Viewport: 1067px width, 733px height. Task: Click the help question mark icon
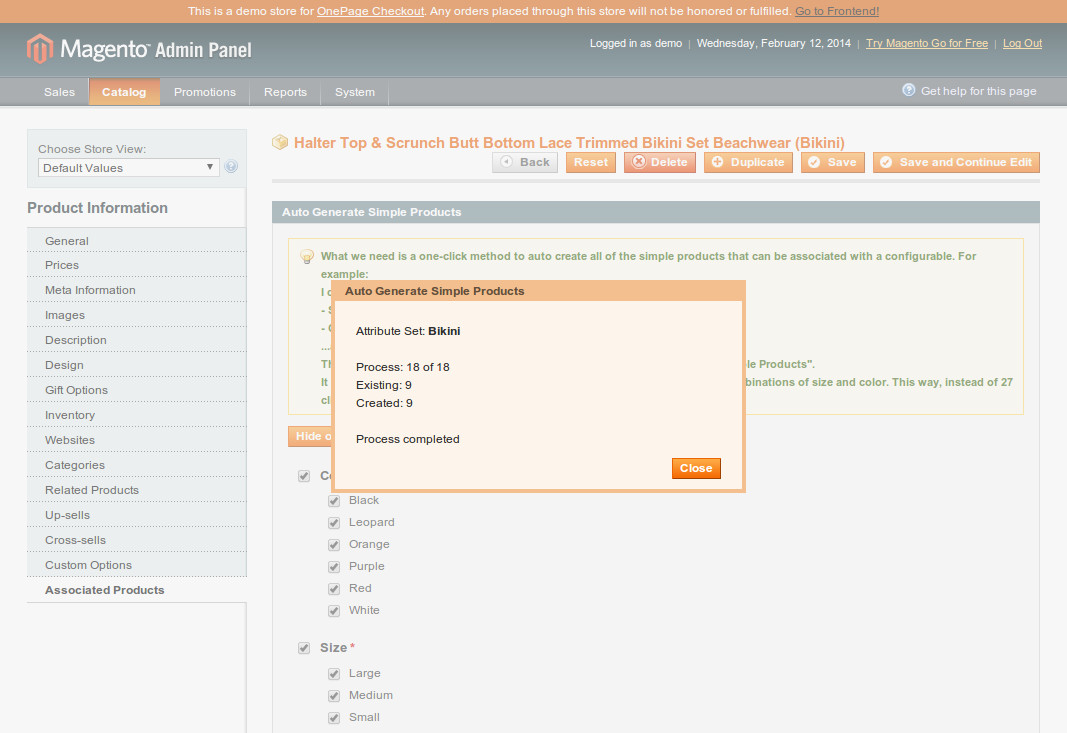(908, 90)
